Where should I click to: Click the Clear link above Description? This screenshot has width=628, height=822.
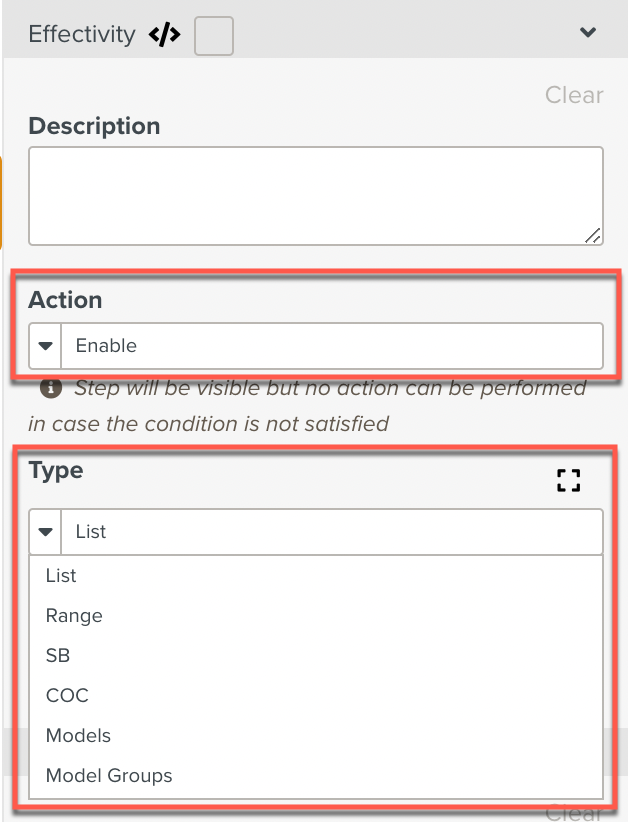[574, 95]
